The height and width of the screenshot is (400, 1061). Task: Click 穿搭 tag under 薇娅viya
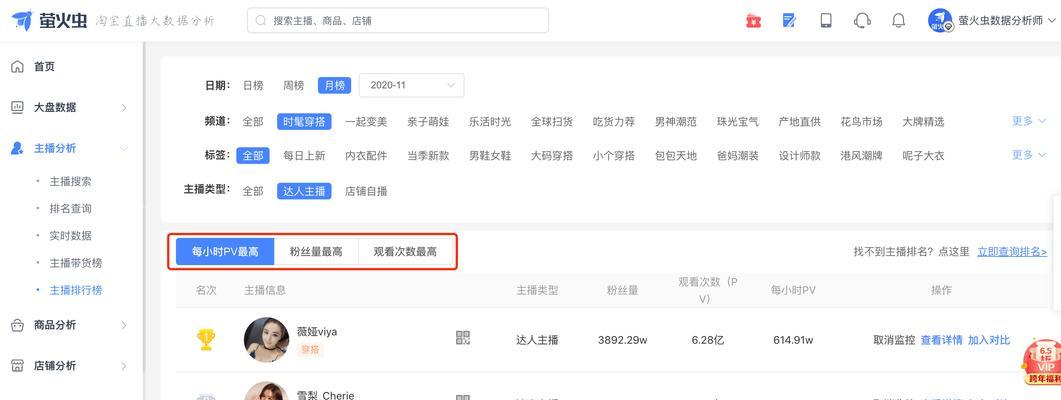(310, 349)
